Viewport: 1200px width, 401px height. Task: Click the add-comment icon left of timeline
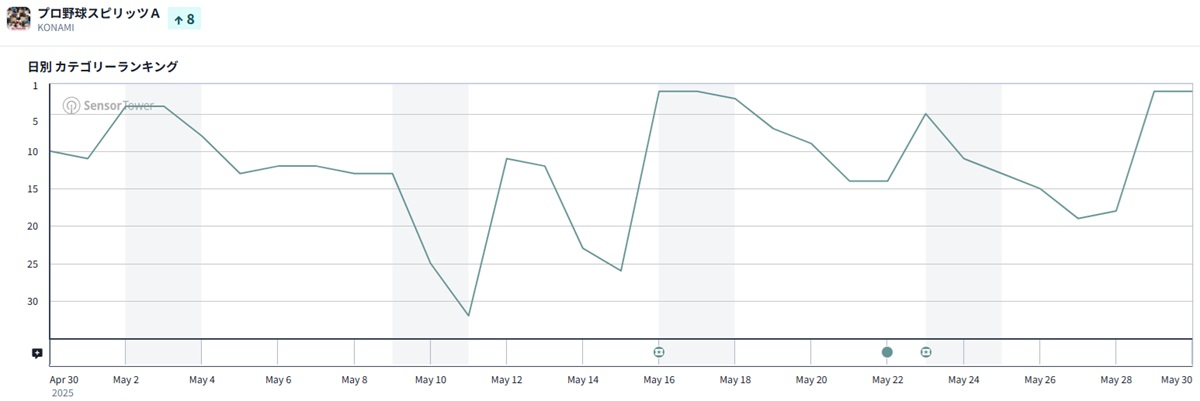tap(37, 353)
